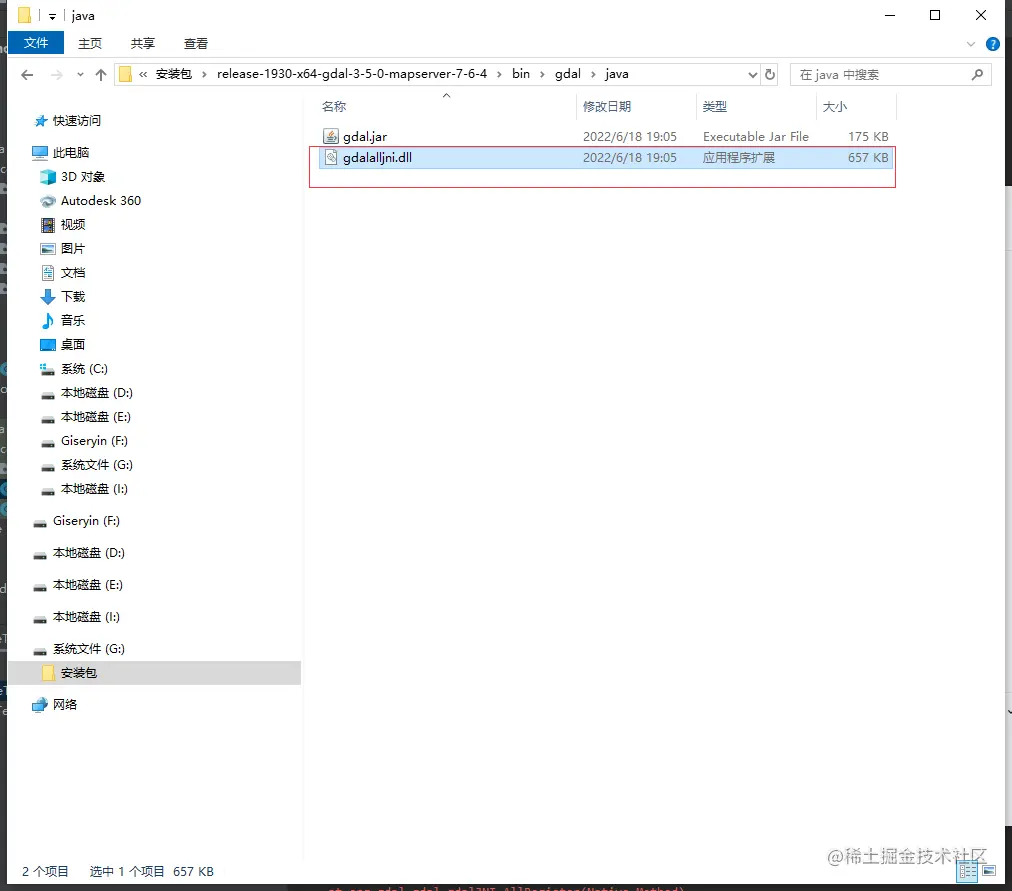Click the java breadcrumb segment
Viewport: 1012px width, 891px height.
pos(617,74)
